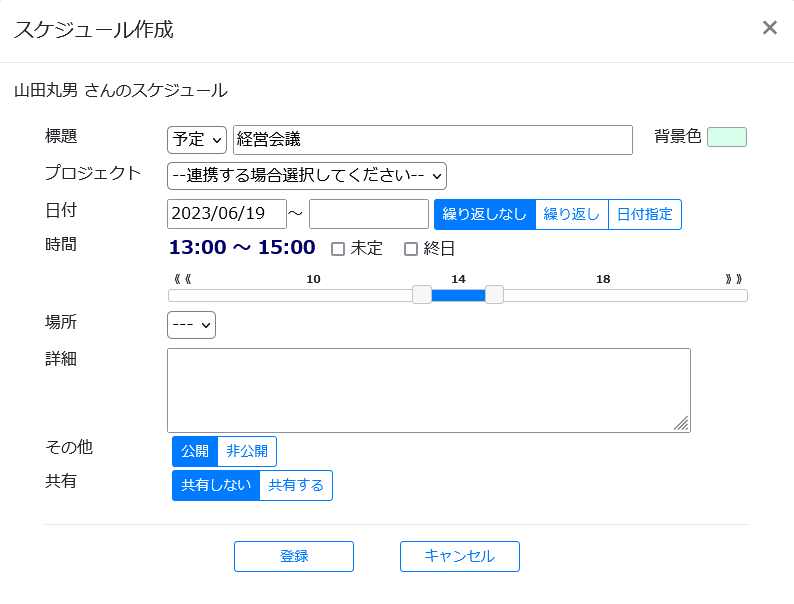The height and width of the screenshot is (604, 794).
Task: Open the 予定 type dropdown
Action: [197, 140]
